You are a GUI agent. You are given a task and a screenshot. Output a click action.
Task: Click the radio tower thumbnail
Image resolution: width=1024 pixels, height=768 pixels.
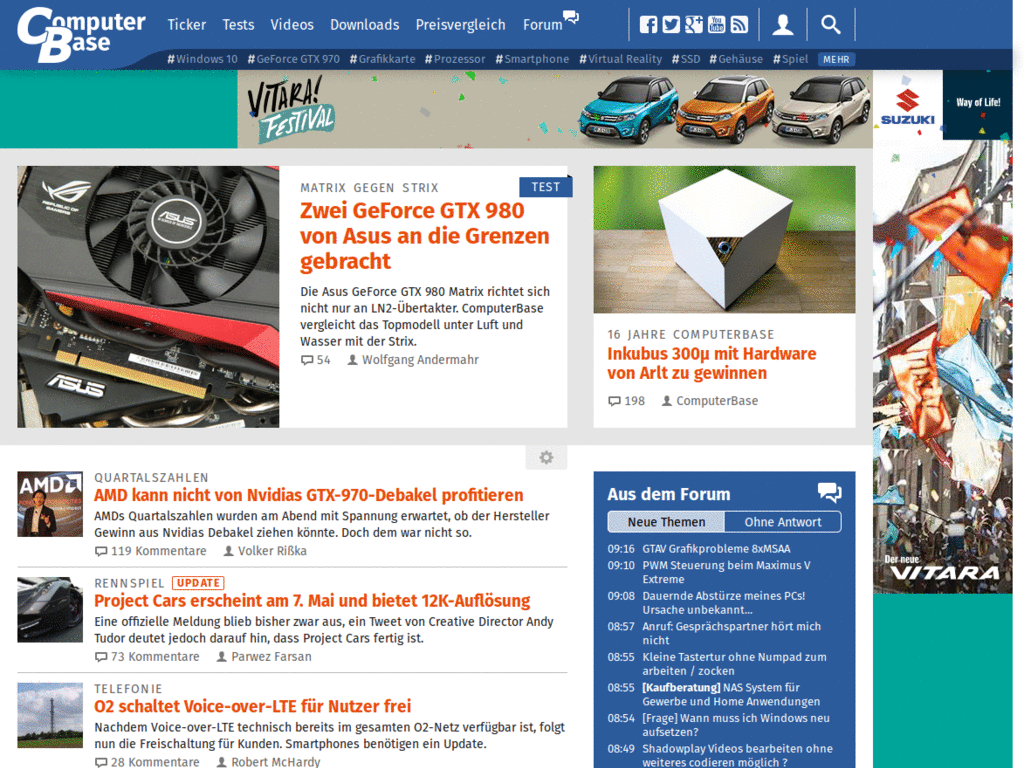click(x=50, y=715)
